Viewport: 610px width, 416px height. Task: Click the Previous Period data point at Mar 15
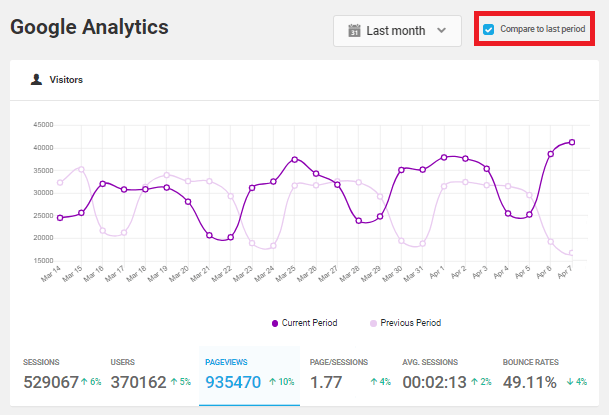coord(81,169)
